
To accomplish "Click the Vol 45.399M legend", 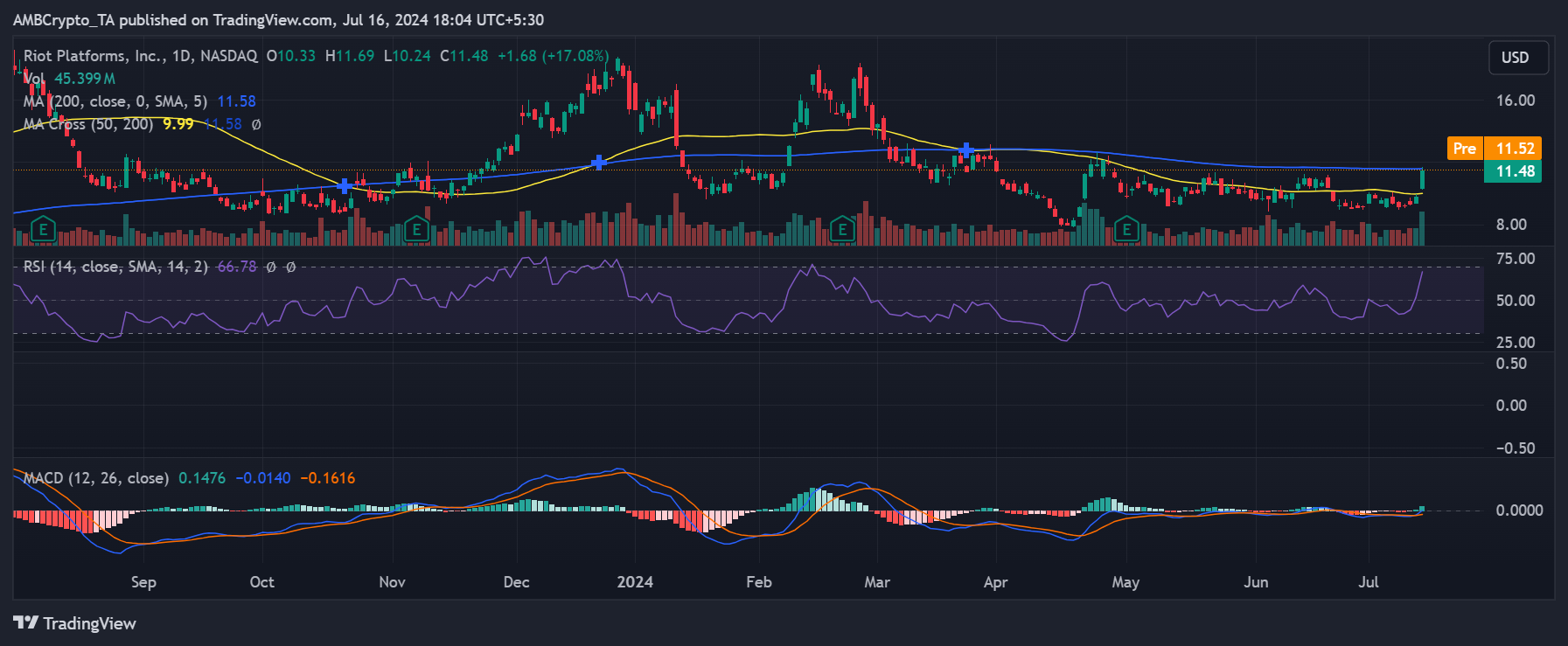I will (69, 79).
